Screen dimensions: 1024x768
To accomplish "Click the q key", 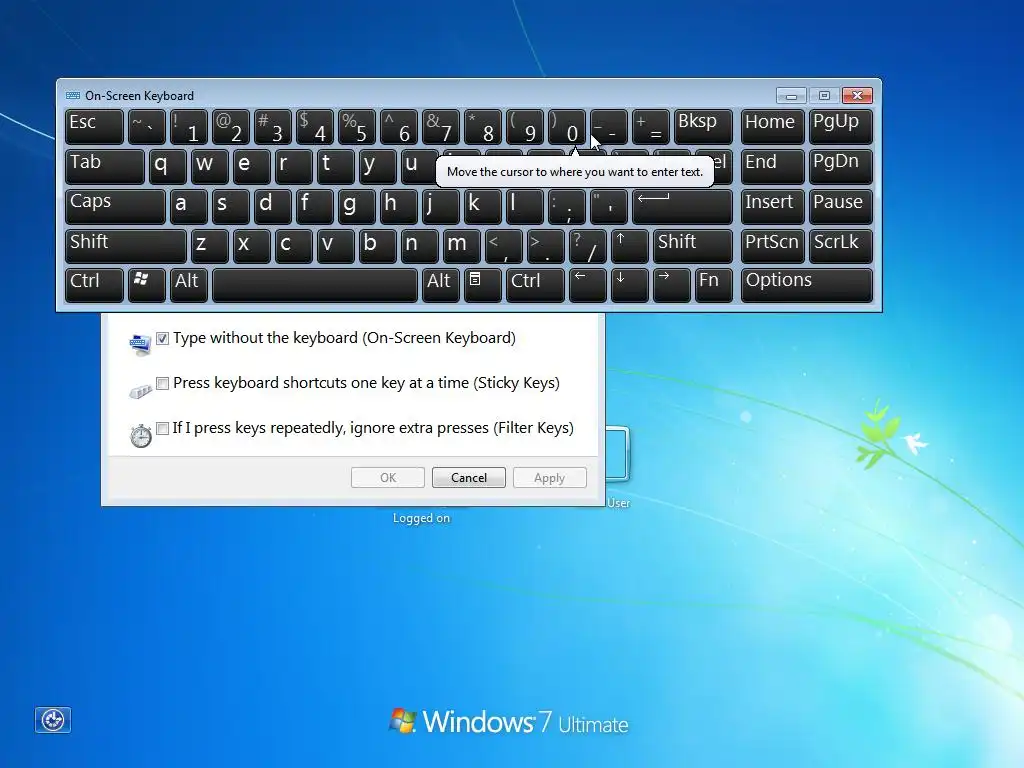I will [168, 167].
